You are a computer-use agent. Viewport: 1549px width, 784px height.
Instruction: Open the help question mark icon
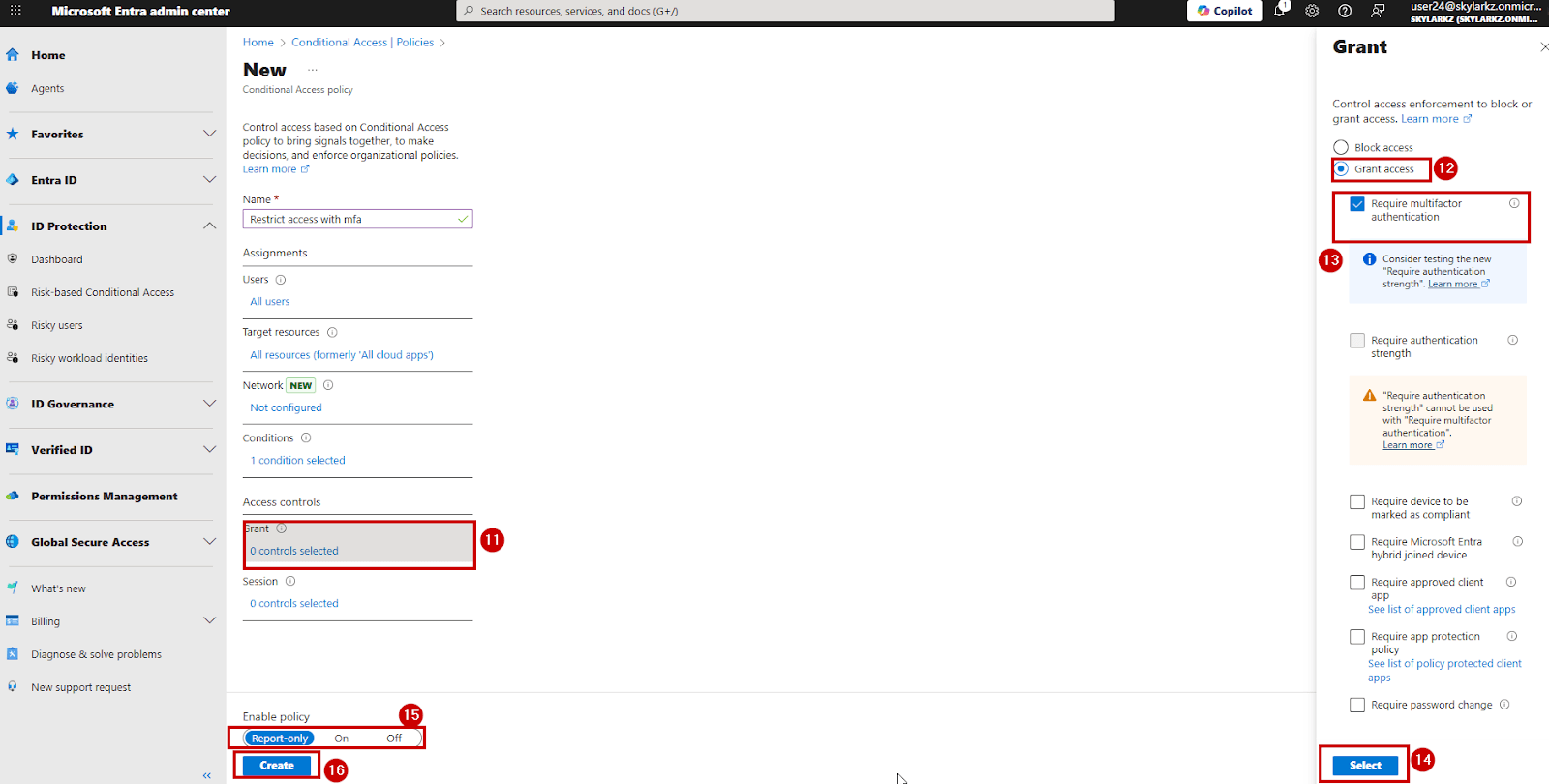tap(1345, 11)
